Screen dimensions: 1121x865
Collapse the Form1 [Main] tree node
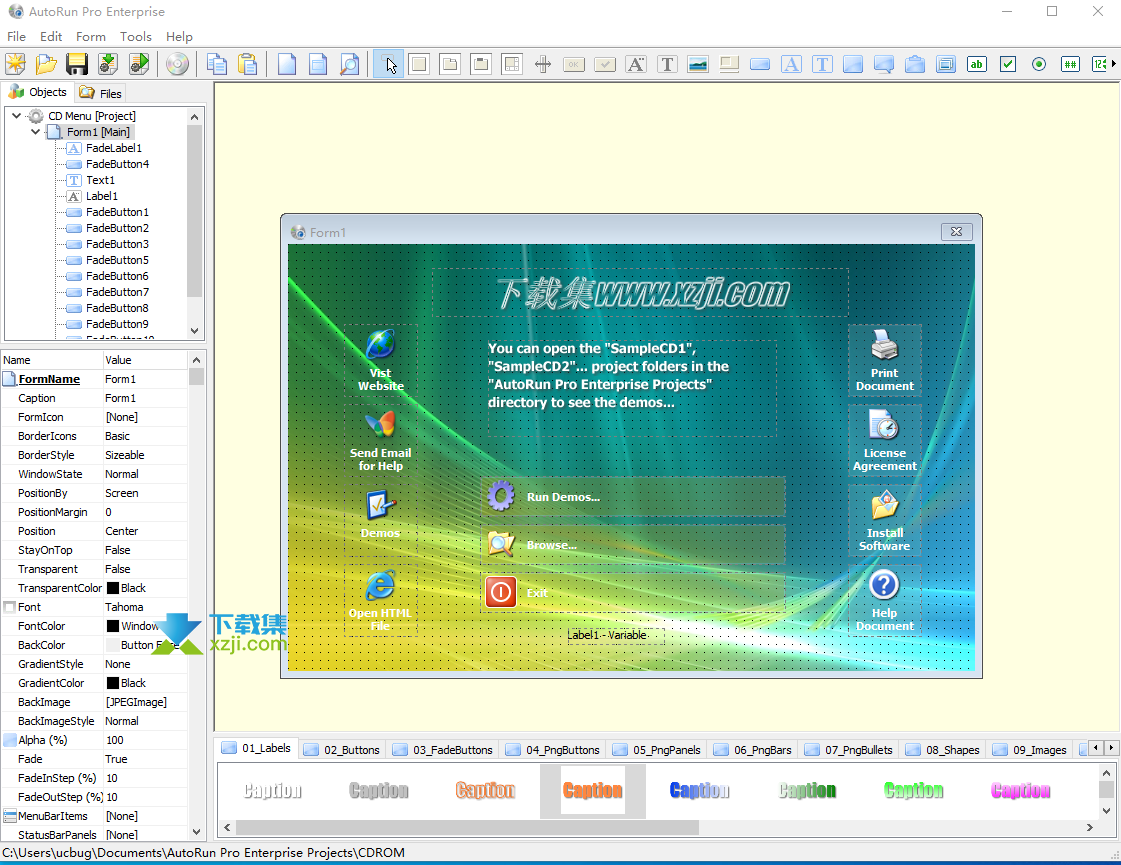pos(35,132)
